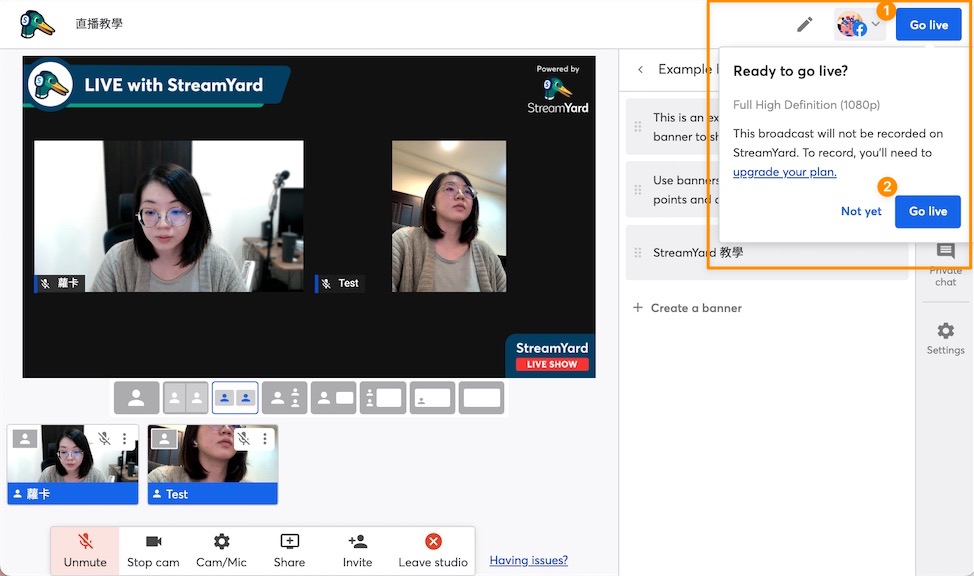Click the 直播教學 broadcast title

click(99, 24)
